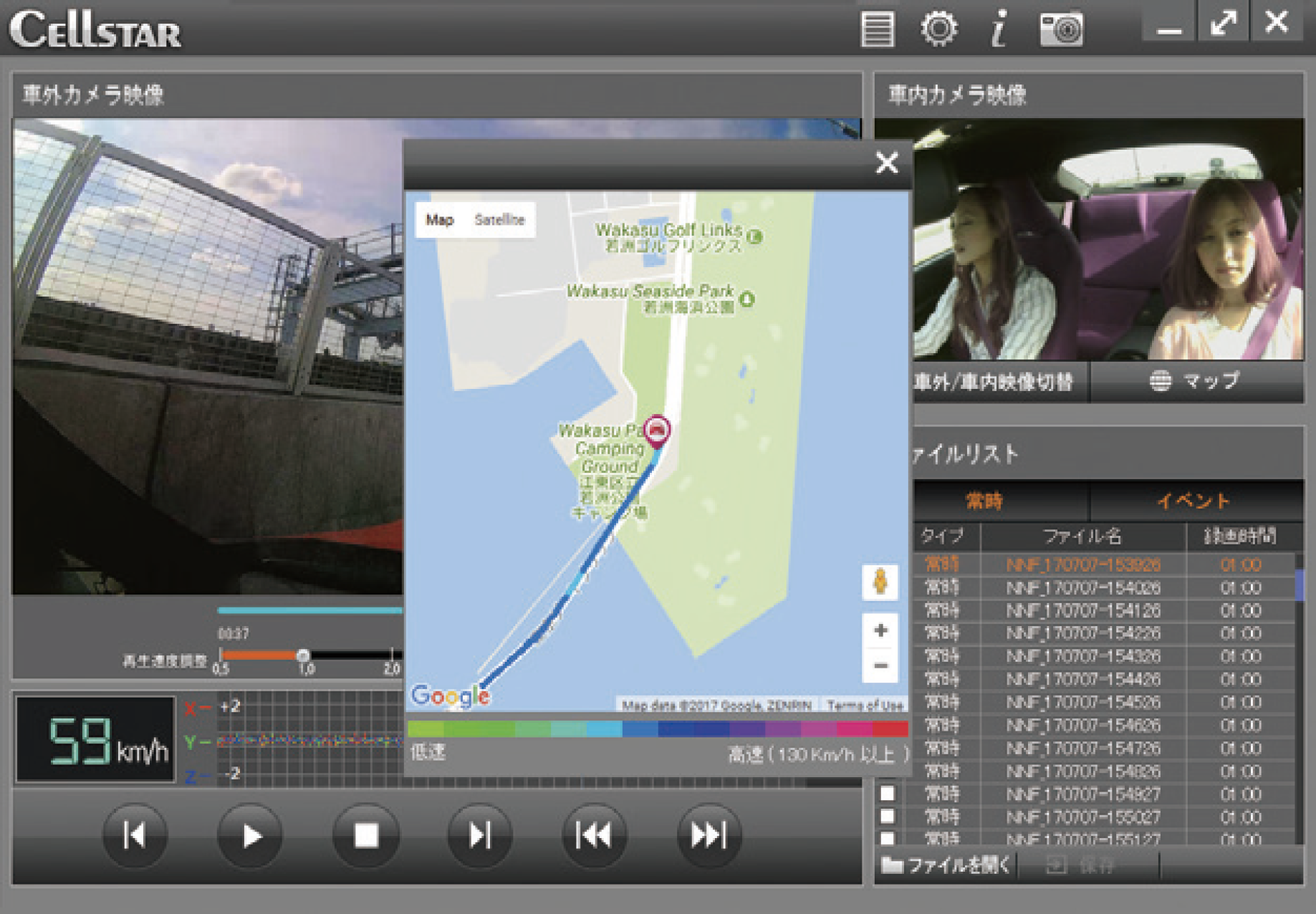Viewport: 1316px width, 914px height.
Task: Zoom out the map with minus button
Action: [x=880, y=665]
